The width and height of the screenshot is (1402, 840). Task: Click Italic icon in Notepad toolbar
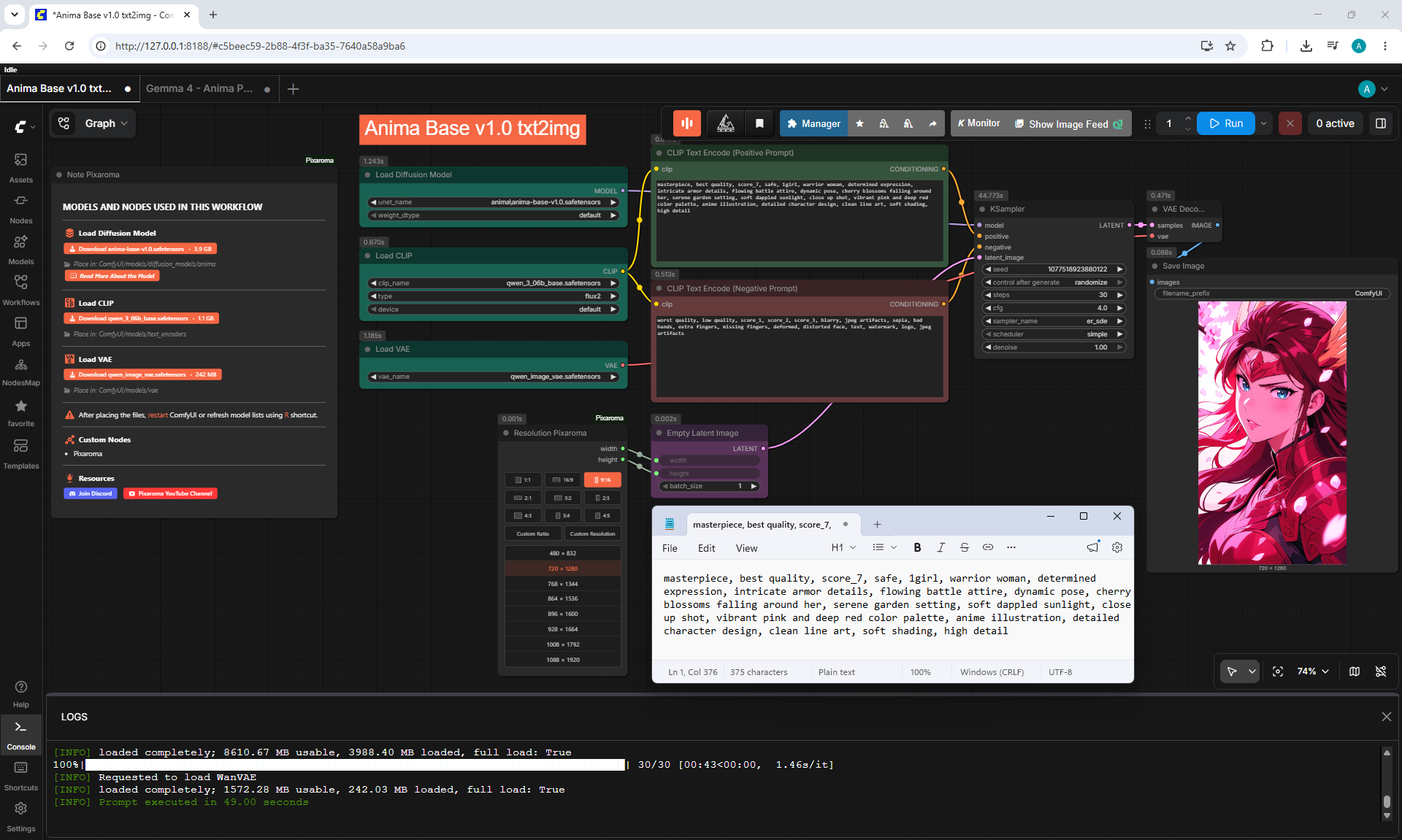coord(941,547)
